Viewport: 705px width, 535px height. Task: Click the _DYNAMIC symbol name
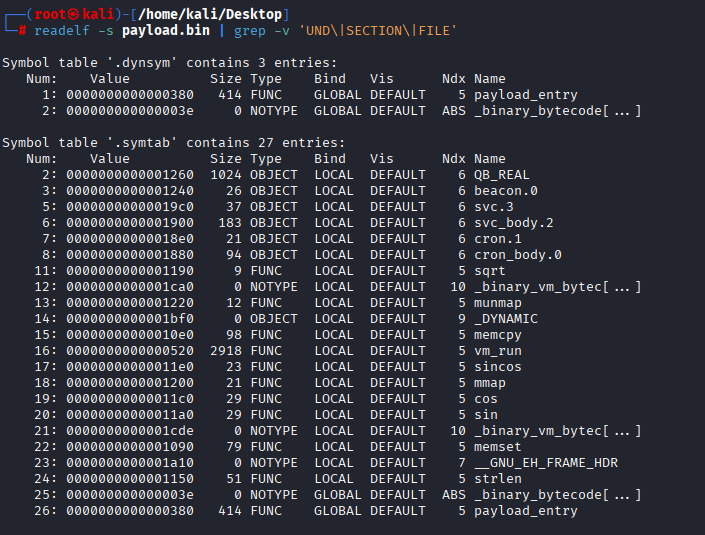[505, 319]
